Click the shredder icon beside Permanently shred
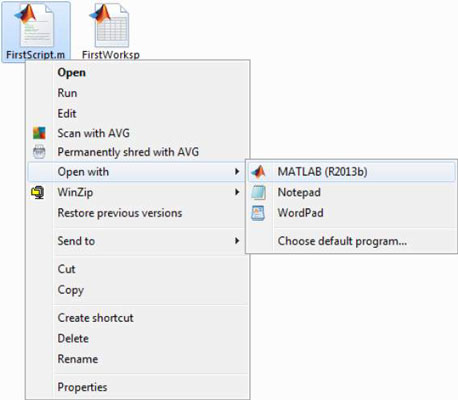The width and height of the screenshot is (458, 400). click(x=39, y=152)
